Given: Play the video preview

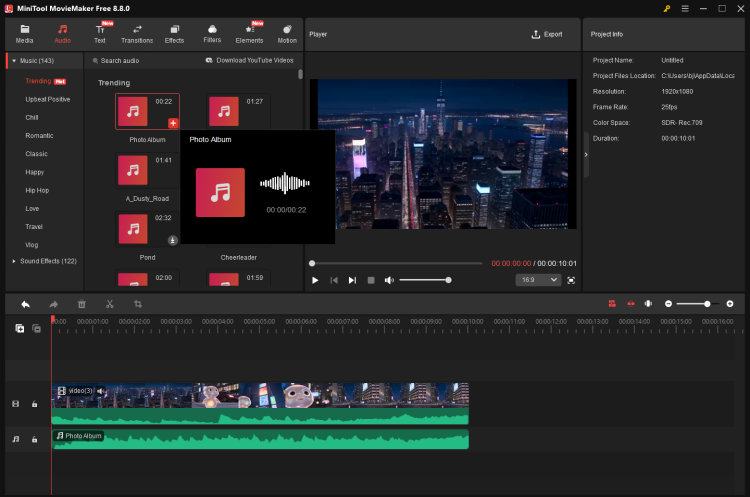Looking at the screenshot, I should click(x=315, y=280).
